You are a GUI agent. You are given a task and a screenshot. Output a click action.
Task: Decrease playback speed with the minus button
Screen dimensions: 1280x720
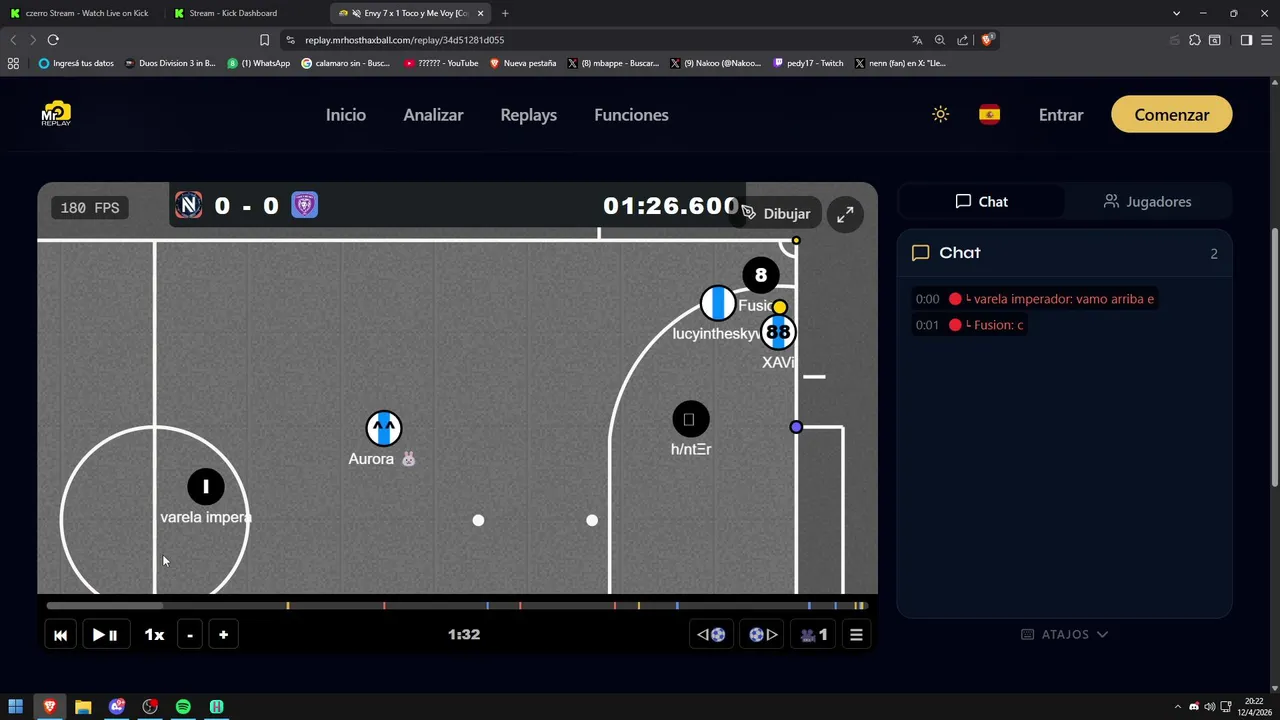(x=190, y=635)
